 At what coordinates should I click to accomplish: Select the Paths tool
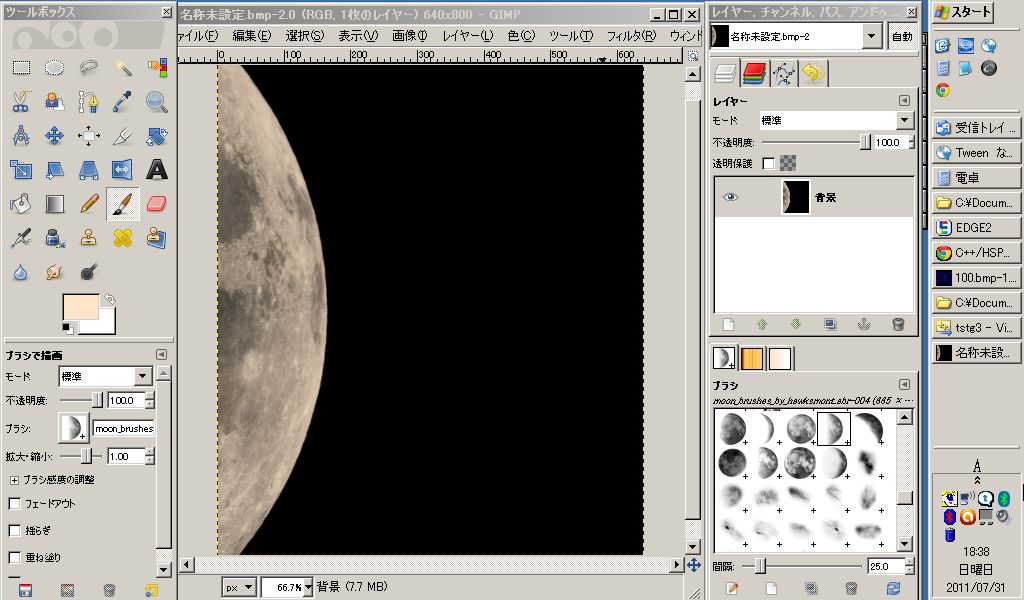pos(89,101)
